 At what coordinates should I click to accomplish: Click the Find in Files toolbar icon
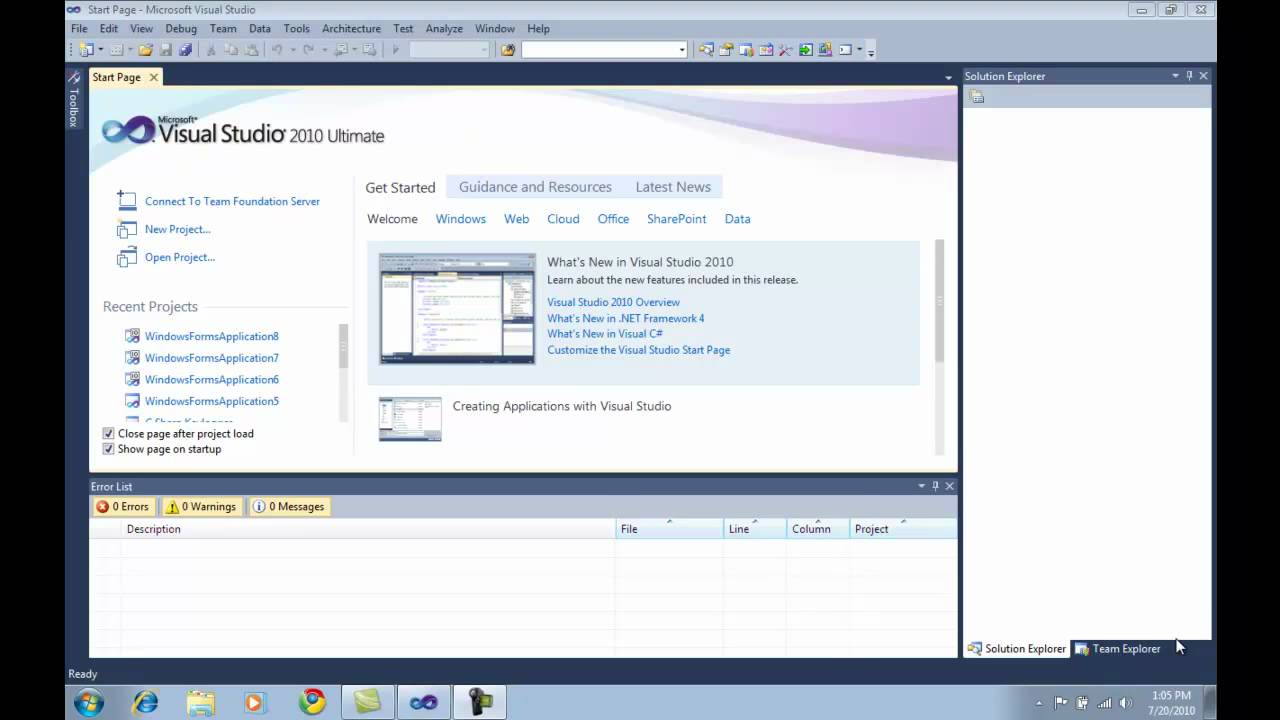coord(508,50)
